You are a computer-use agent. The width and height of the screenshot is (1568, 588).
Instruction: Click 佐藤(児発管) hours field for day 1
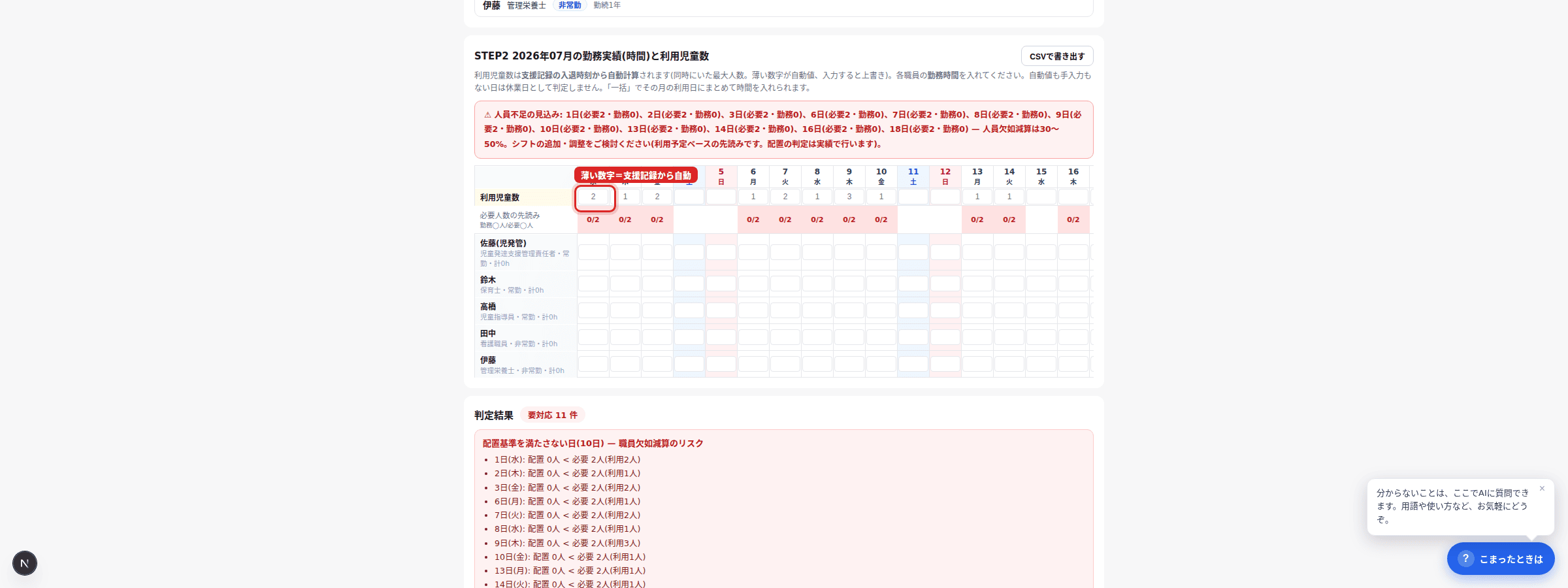(x=593, y=252)
